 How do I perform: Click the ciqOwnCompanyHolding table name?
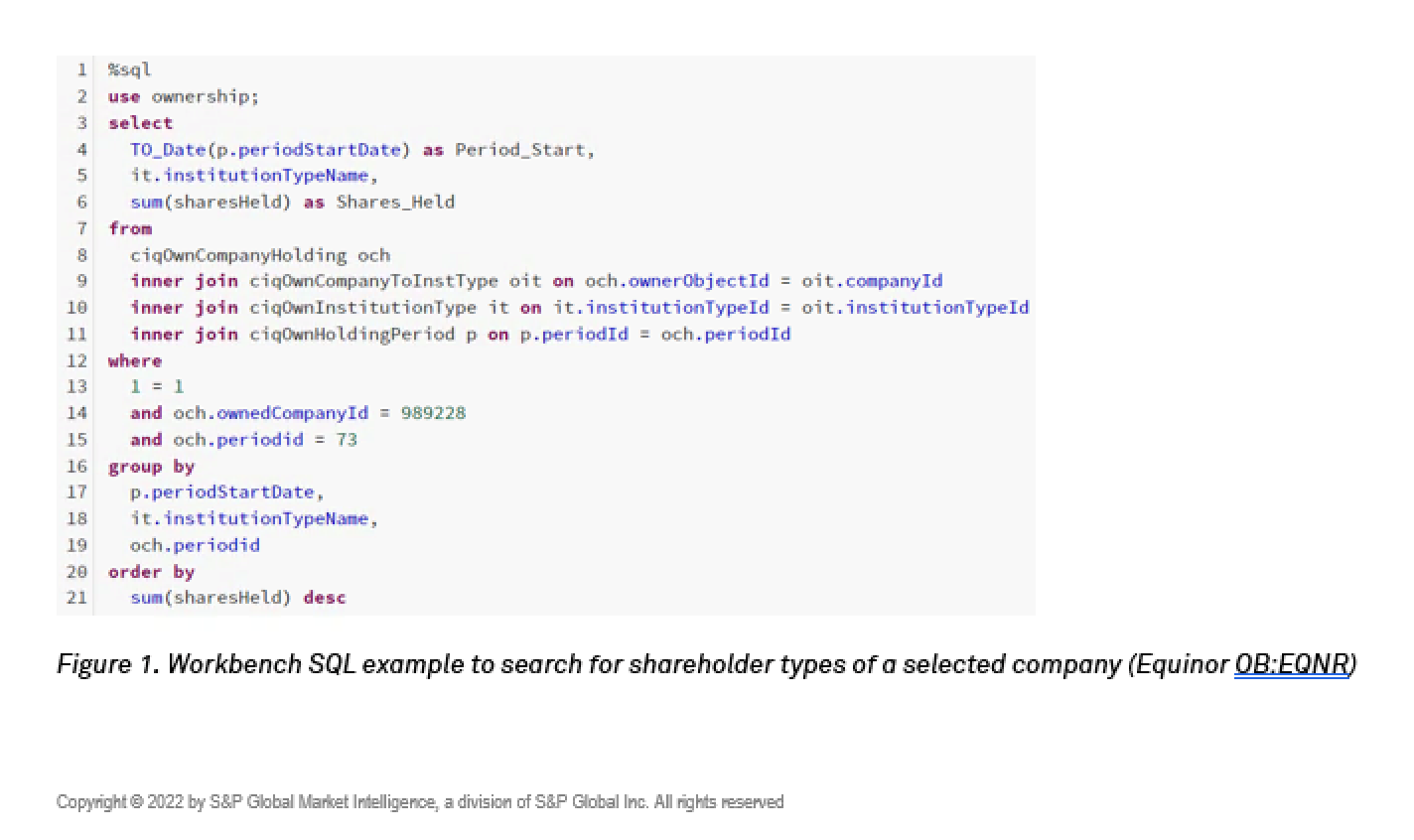[x=238, y=255]
